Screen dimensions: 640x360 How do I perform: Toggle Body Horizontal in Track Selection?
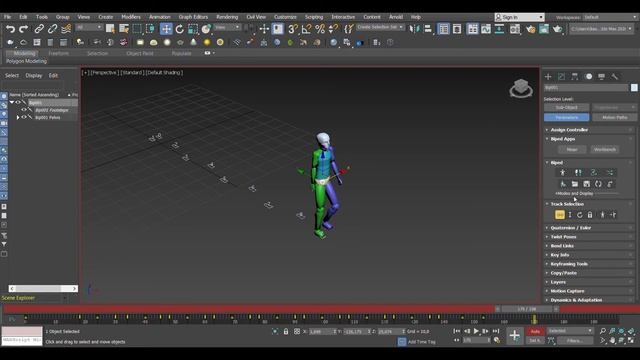tap(560, 215)
